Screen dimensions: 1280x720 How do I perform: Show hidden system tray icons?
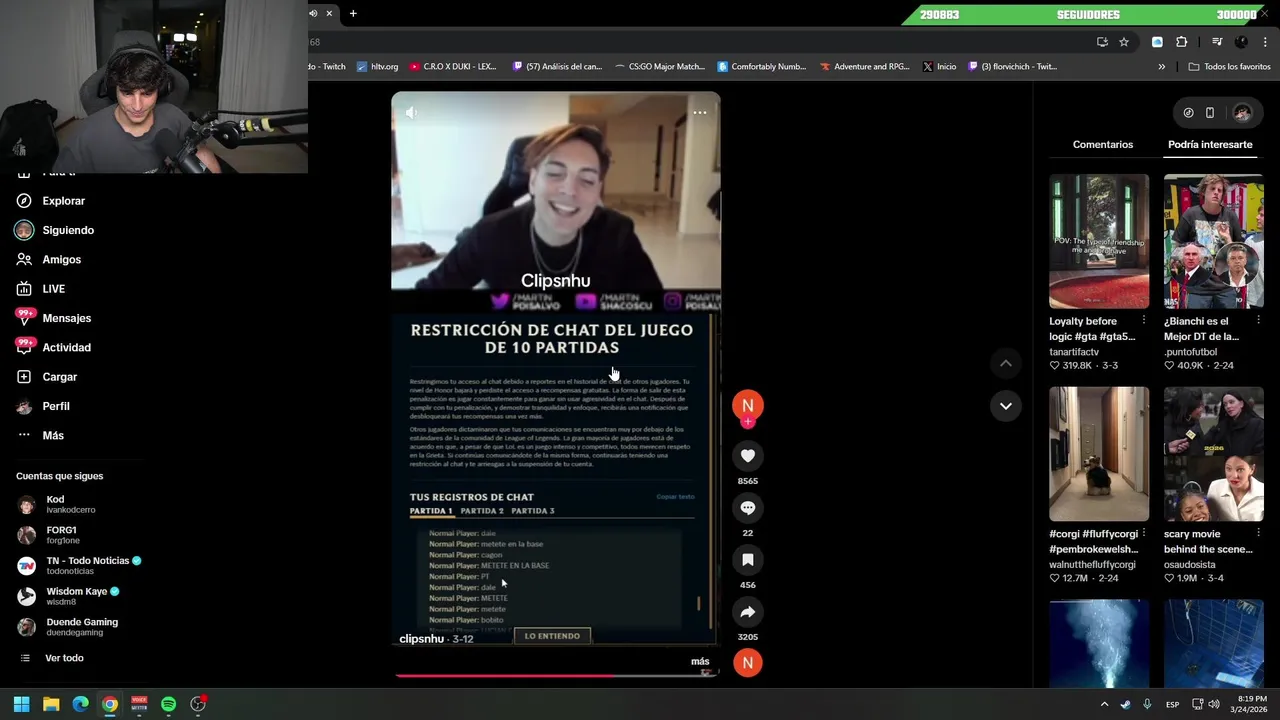pos(1104,704)
